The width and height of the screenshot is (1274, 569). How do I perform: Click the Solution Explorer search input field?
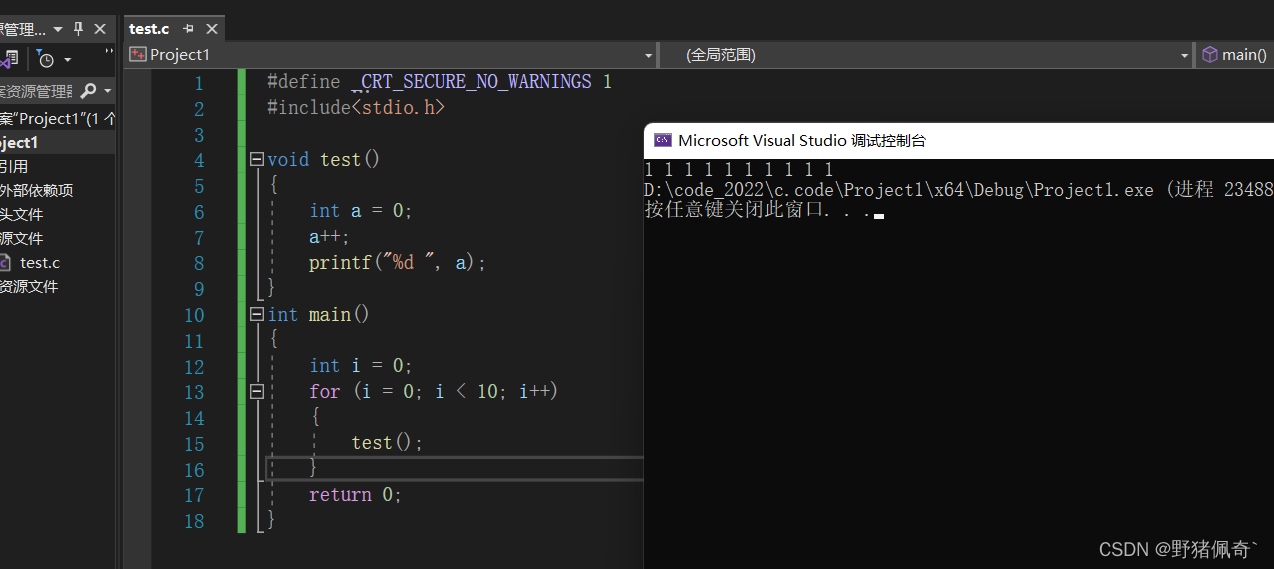tap(36, 91)
